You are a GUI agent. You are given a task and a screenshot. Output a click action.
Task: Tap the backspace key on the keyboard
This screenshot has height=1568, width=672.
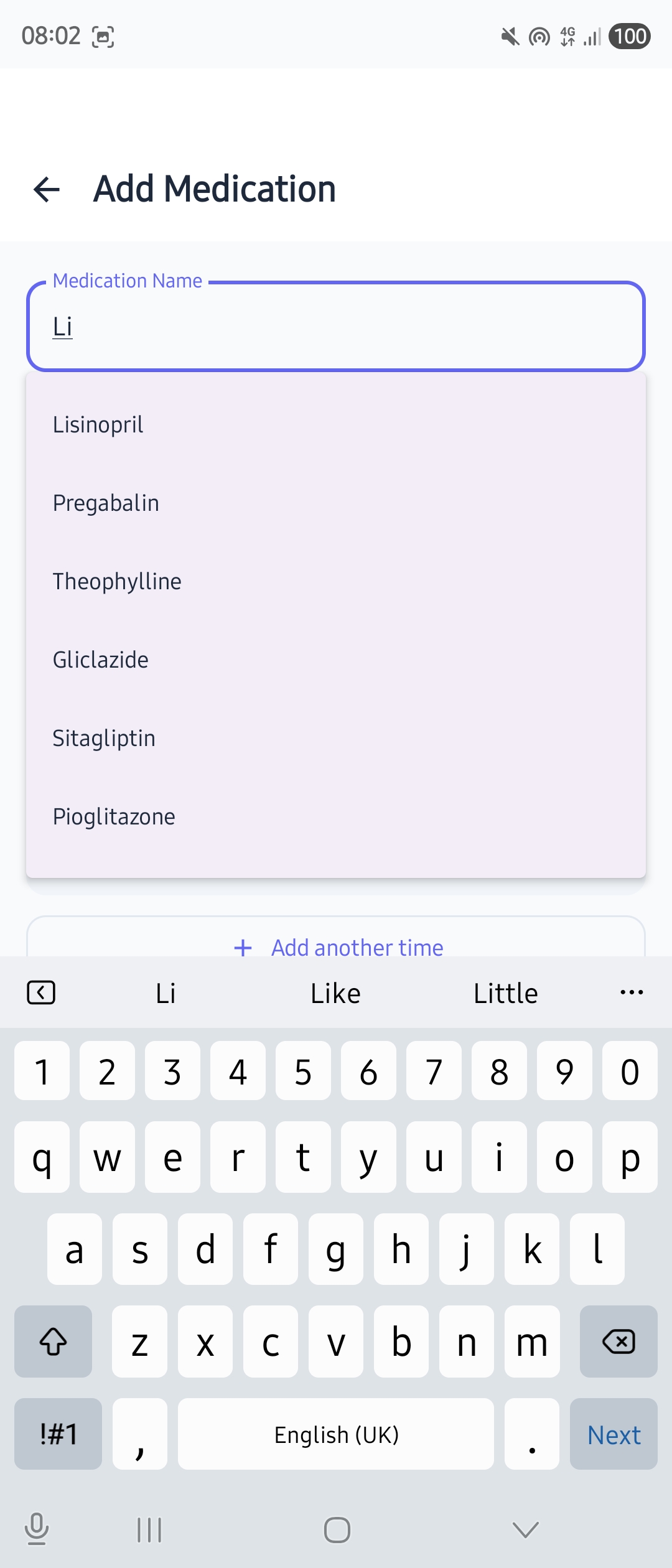coord(618,1342)
